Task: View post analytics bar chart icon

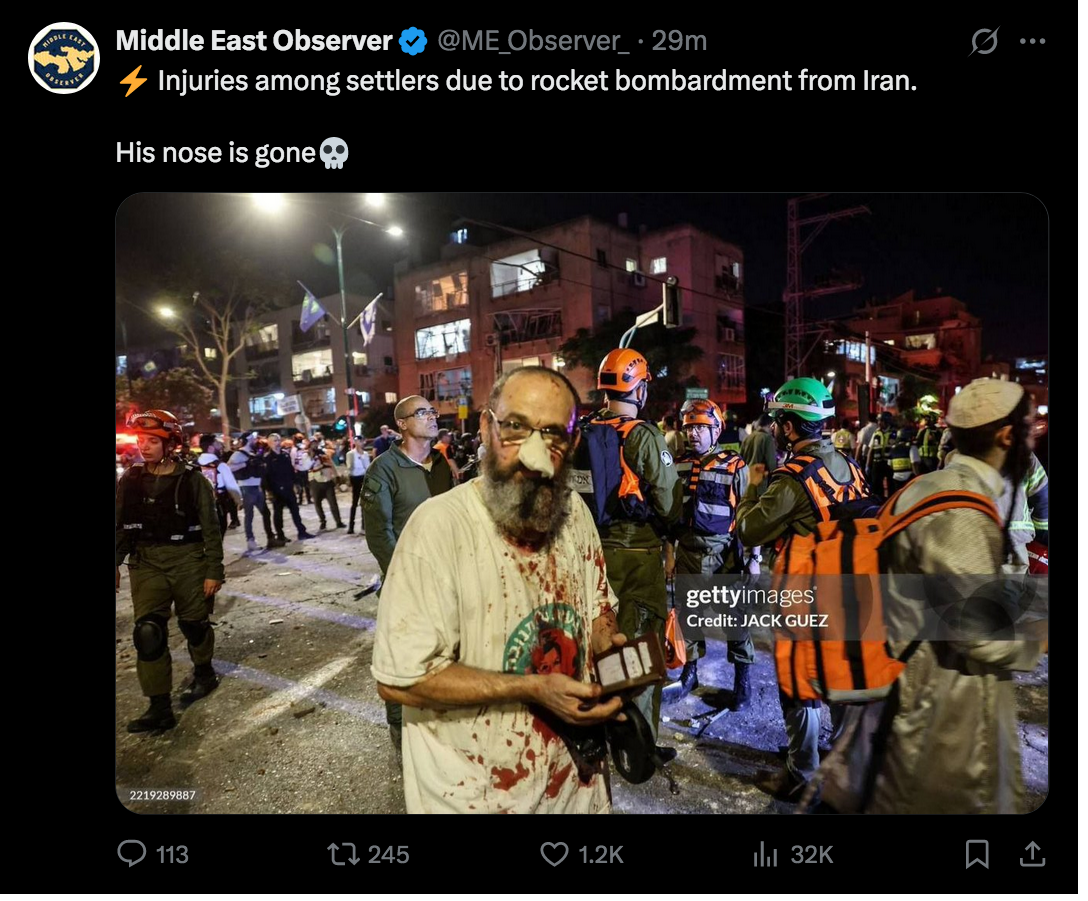Action: [x=765, y=854]
